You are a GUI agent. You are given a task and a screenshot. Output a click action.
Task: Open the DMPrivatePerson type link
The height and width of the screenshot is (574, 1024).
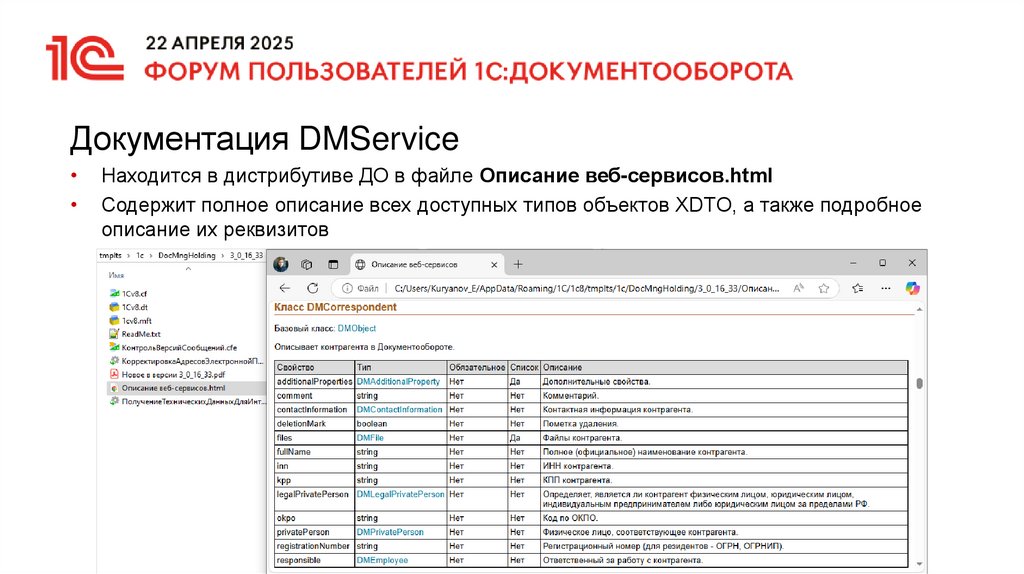point(390,532)
